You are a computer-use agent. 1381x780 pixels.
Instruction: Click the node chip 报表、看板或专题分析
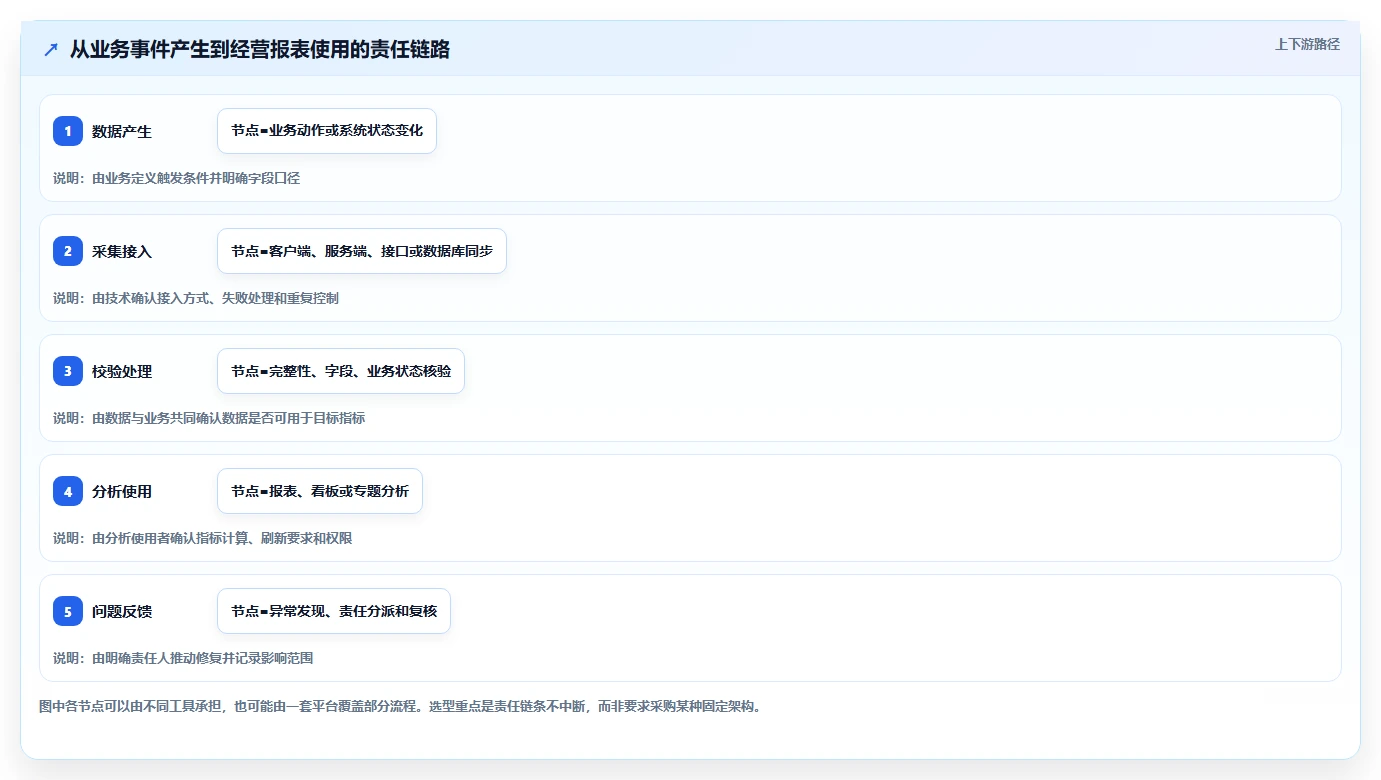320,491
